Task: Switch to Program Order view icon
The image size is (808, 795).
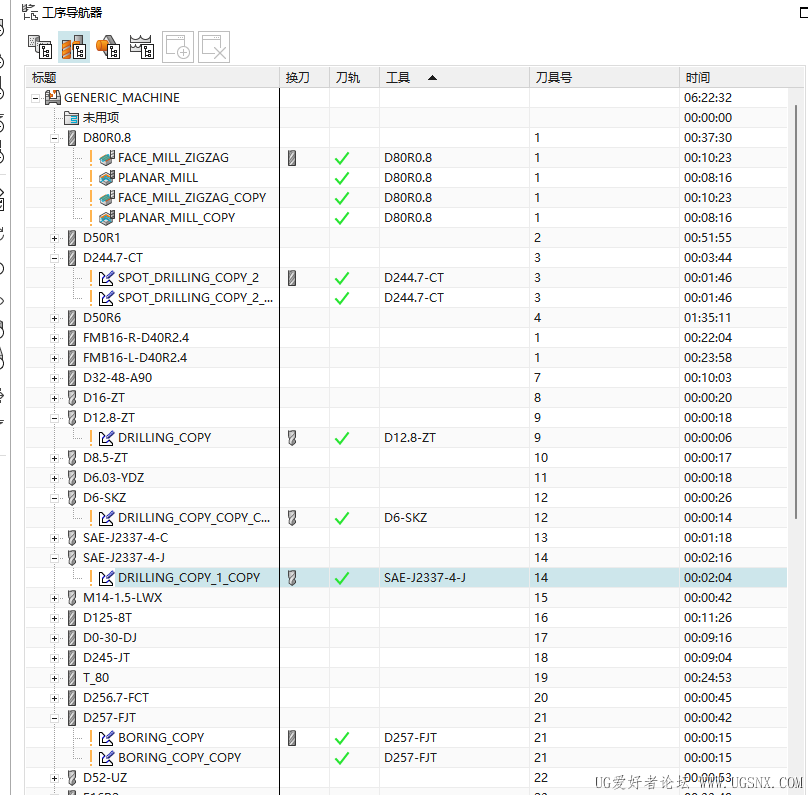Action: point(39,46)
